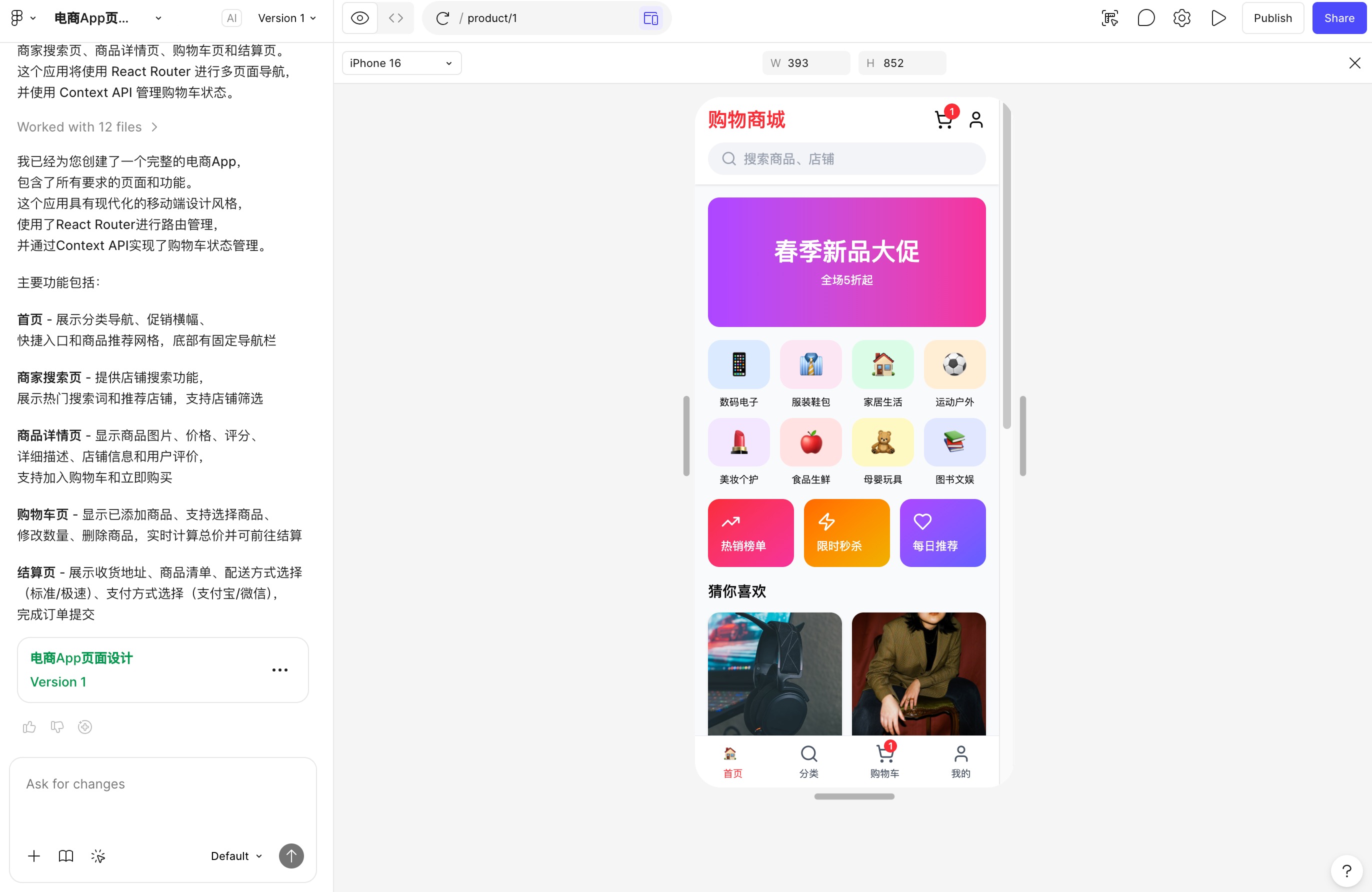
Task: Switch to 我的 bottom tab
Action: click(960, 761)
